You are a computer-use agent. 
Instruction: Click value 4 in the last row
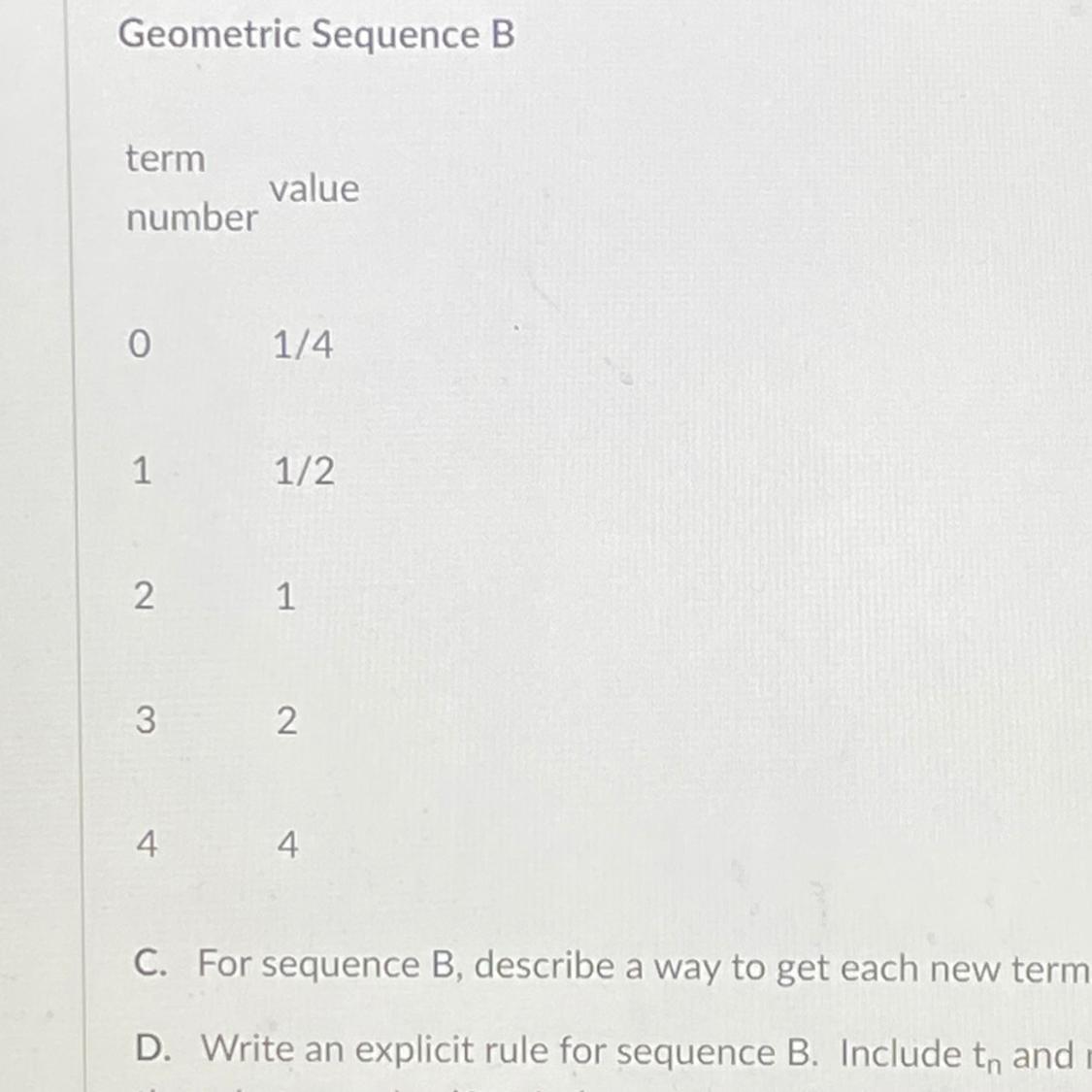(287, 844)
